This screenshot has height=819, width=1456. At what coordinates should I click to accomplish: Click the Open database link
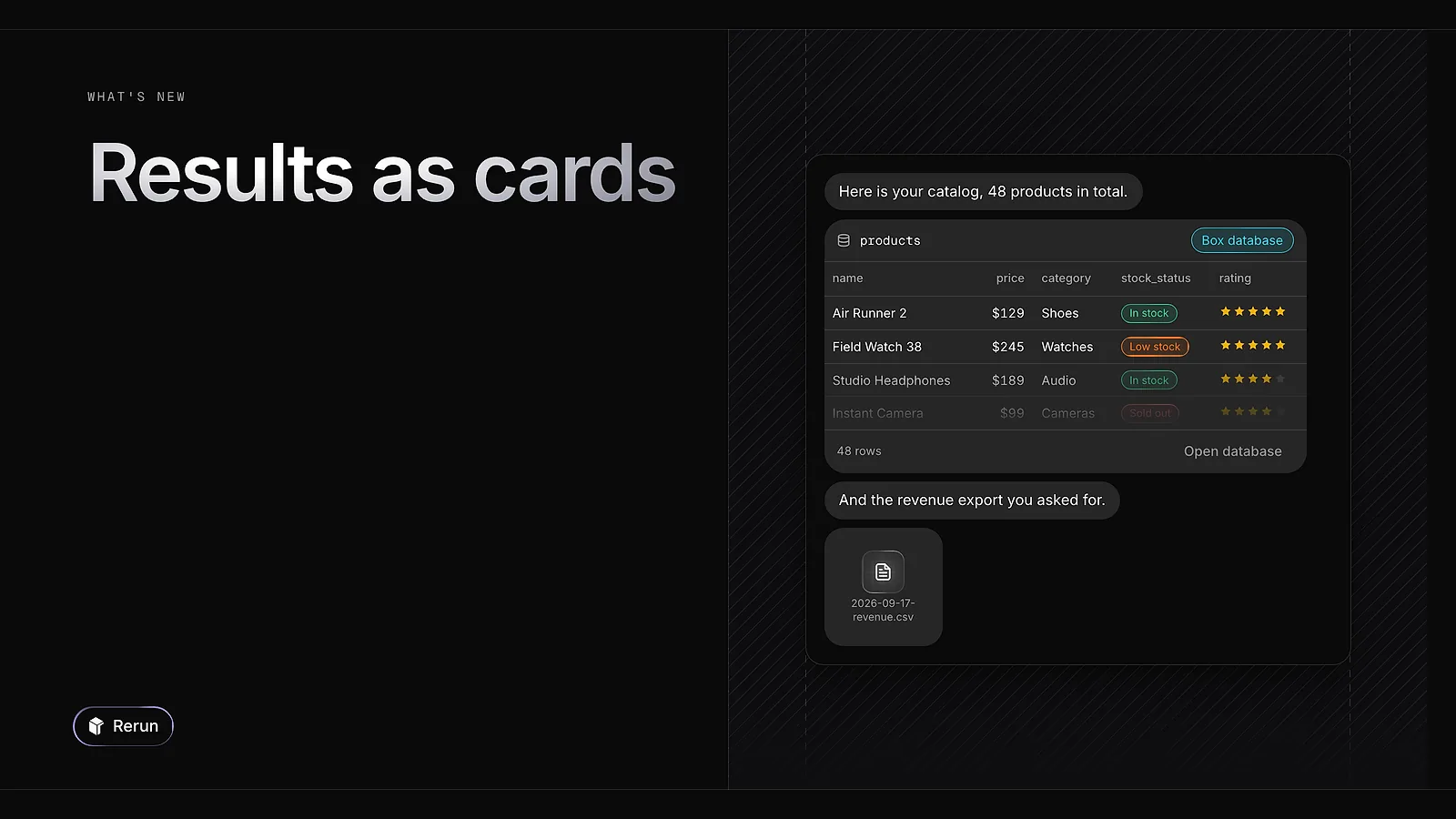[1232, 451]
